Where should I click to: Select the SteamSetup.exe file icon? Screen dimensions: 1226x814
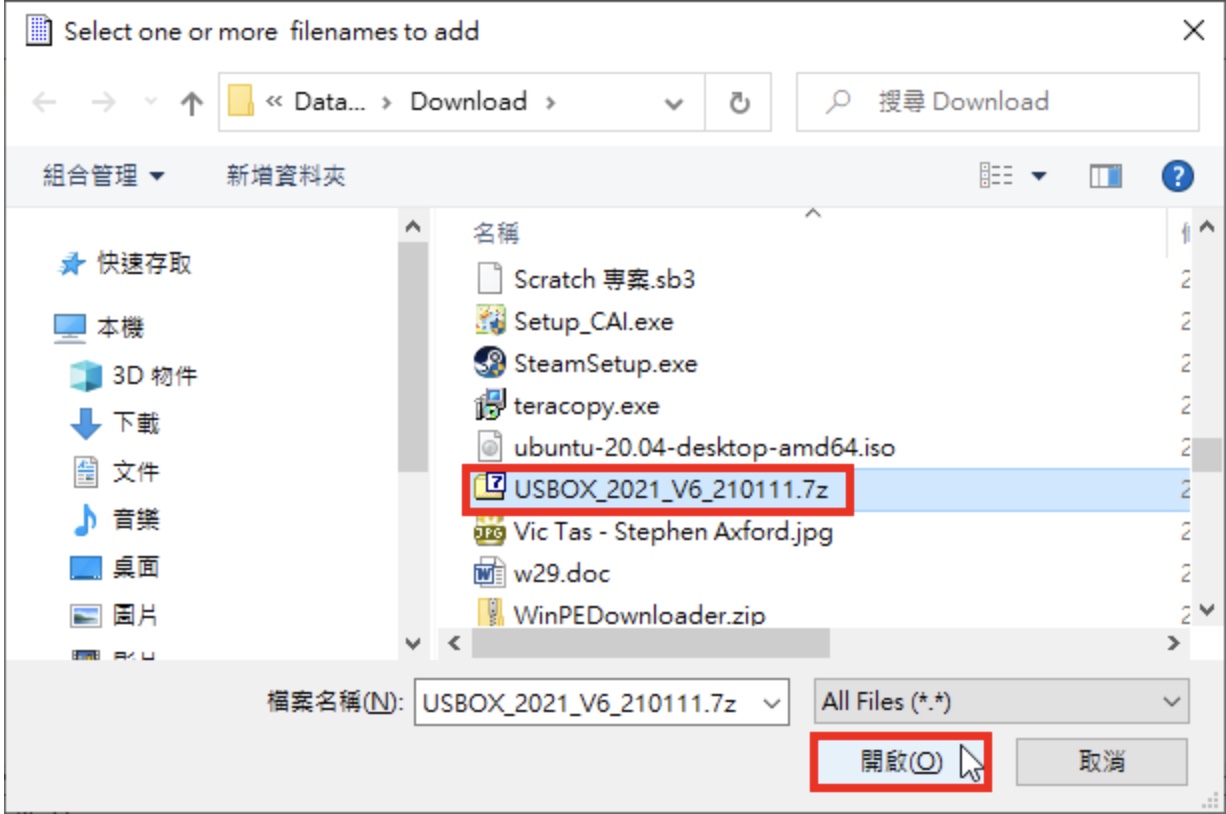point(490,363)
